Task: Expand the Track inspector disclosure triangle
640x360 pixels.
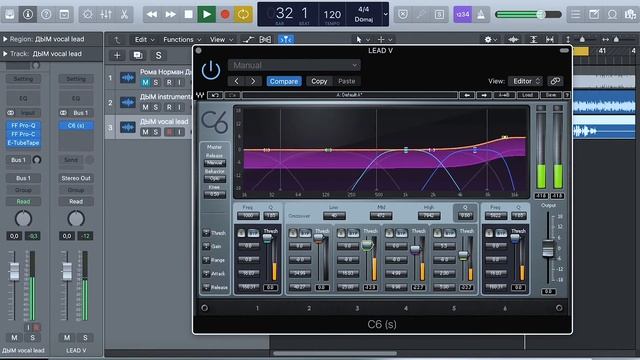Action: pyautogui.click(x=5, y=53)
